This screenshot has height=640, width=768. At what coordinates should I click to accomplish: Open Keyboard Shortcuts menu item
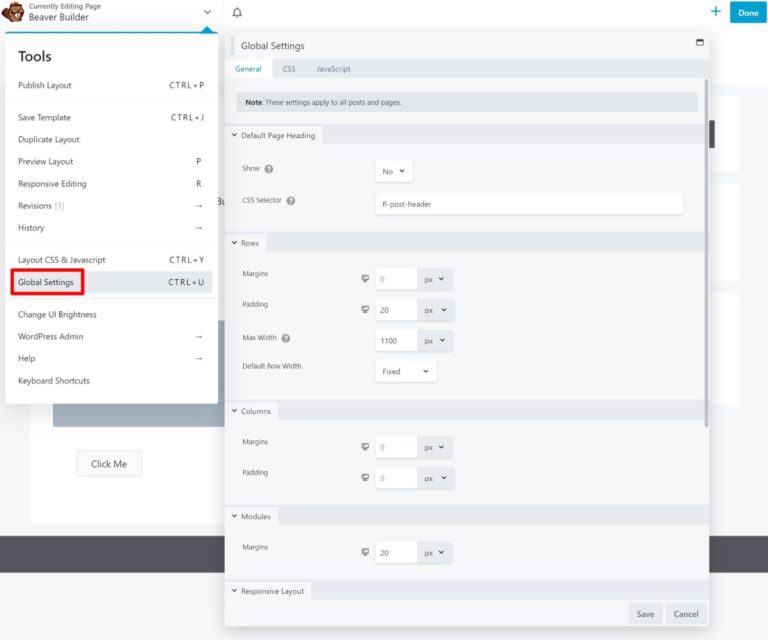click(x=111, y=381)
